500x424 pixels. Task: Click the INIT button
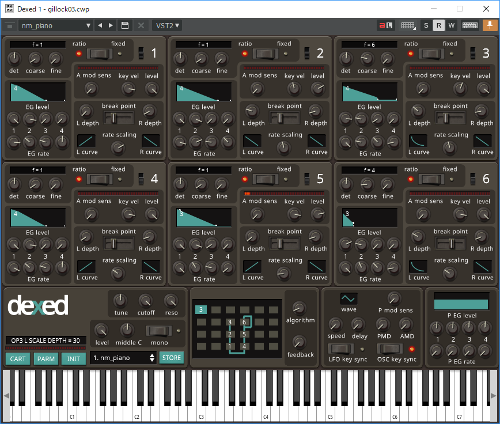[74, 359]
